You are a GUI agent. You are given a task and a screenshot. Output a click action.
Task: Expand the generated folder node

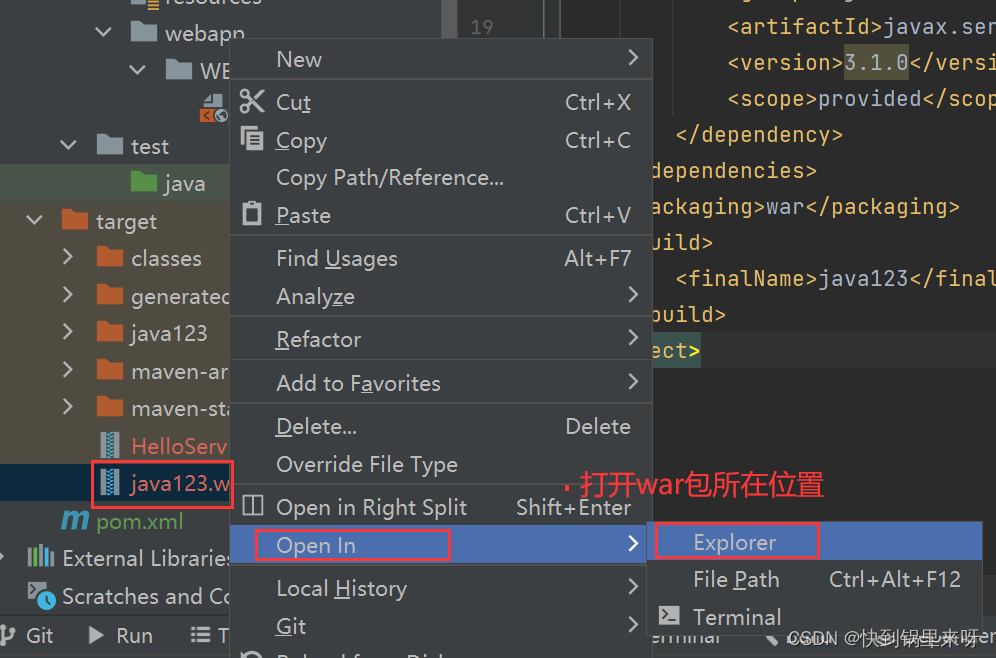pos(68,295)
